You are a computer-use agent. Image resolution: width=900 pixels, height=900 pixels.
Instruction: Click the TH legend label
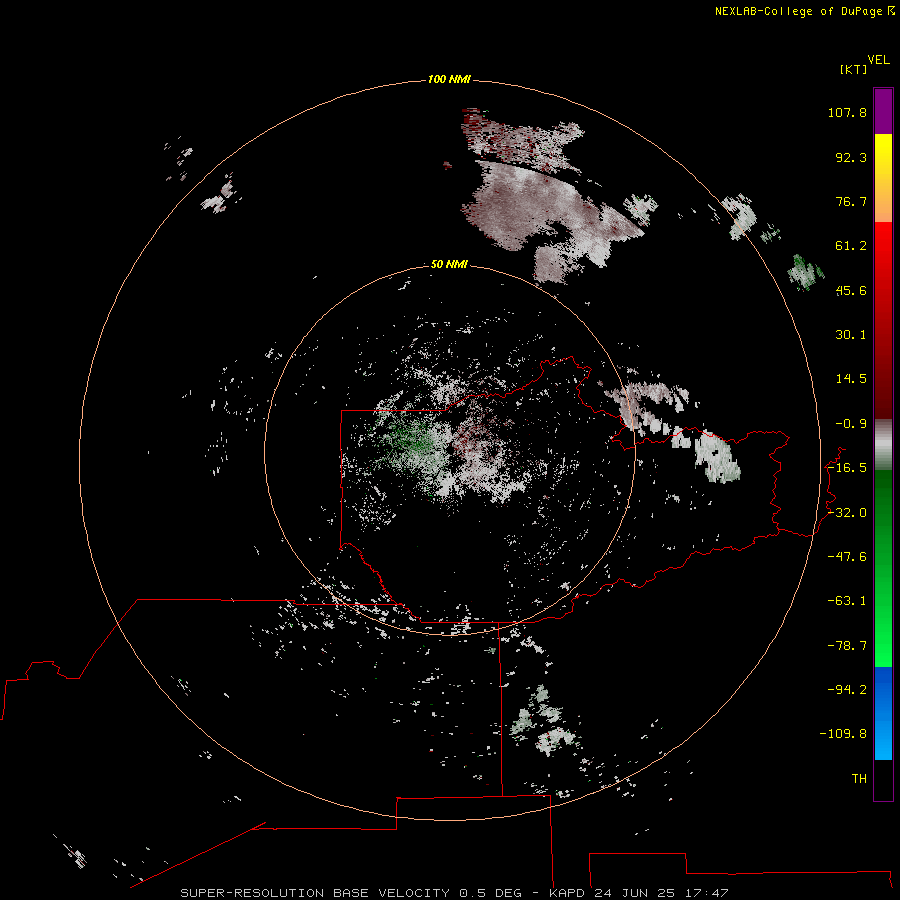tap(859, 779)
